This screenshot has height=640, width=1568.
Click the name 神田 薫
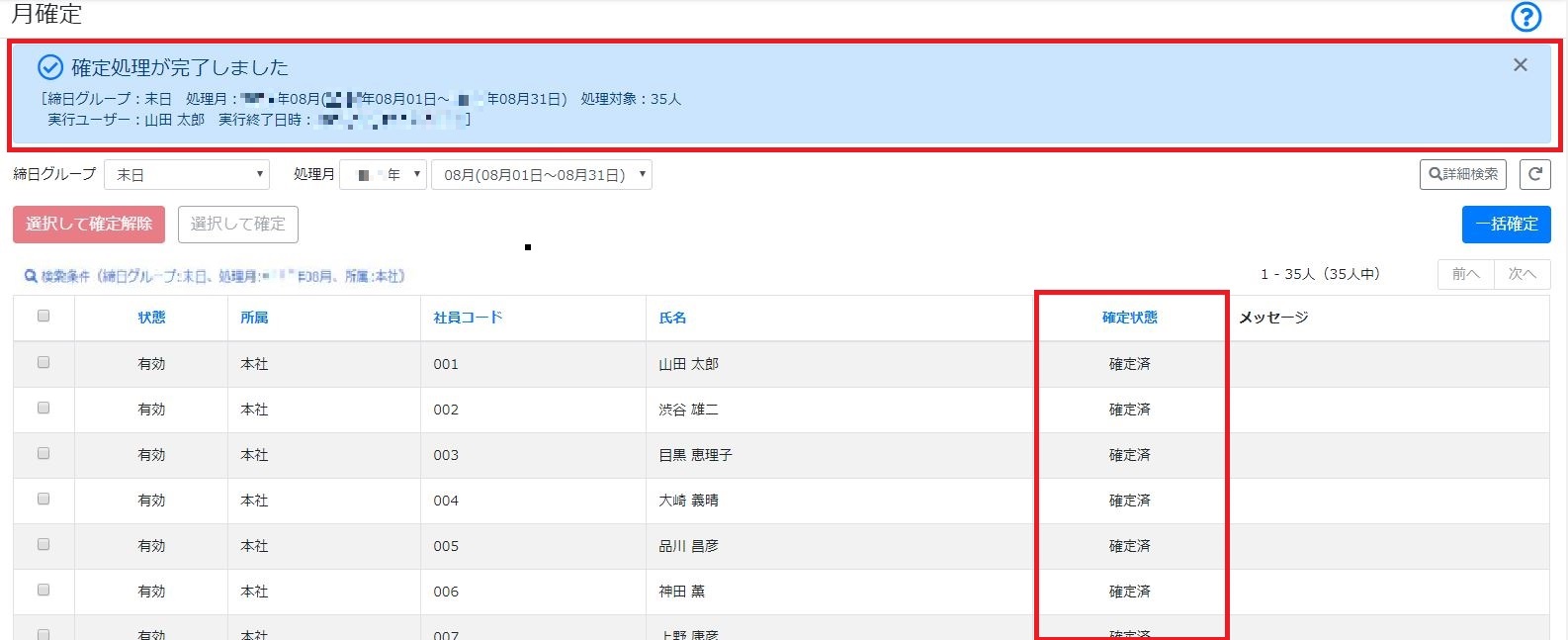click(x=682, y=592)
